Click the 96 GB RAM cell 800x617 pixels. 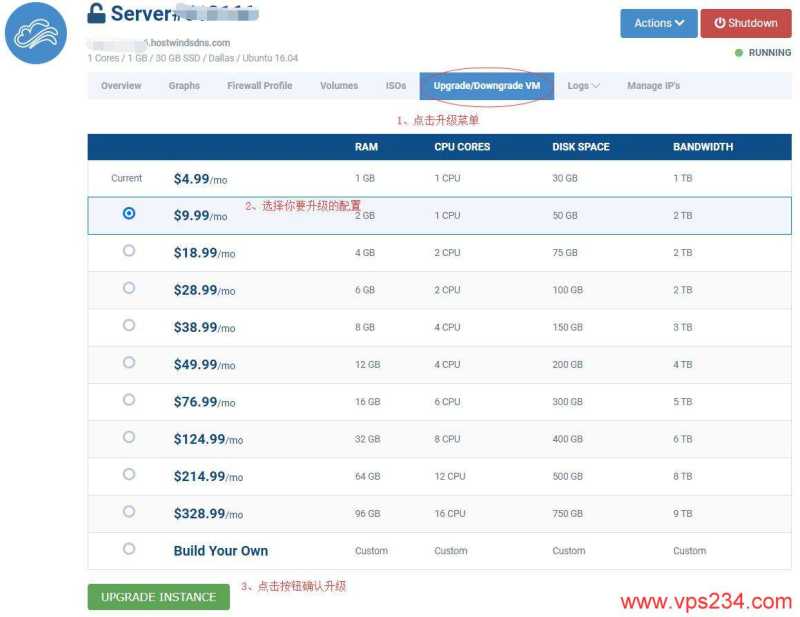pos(367,513)
